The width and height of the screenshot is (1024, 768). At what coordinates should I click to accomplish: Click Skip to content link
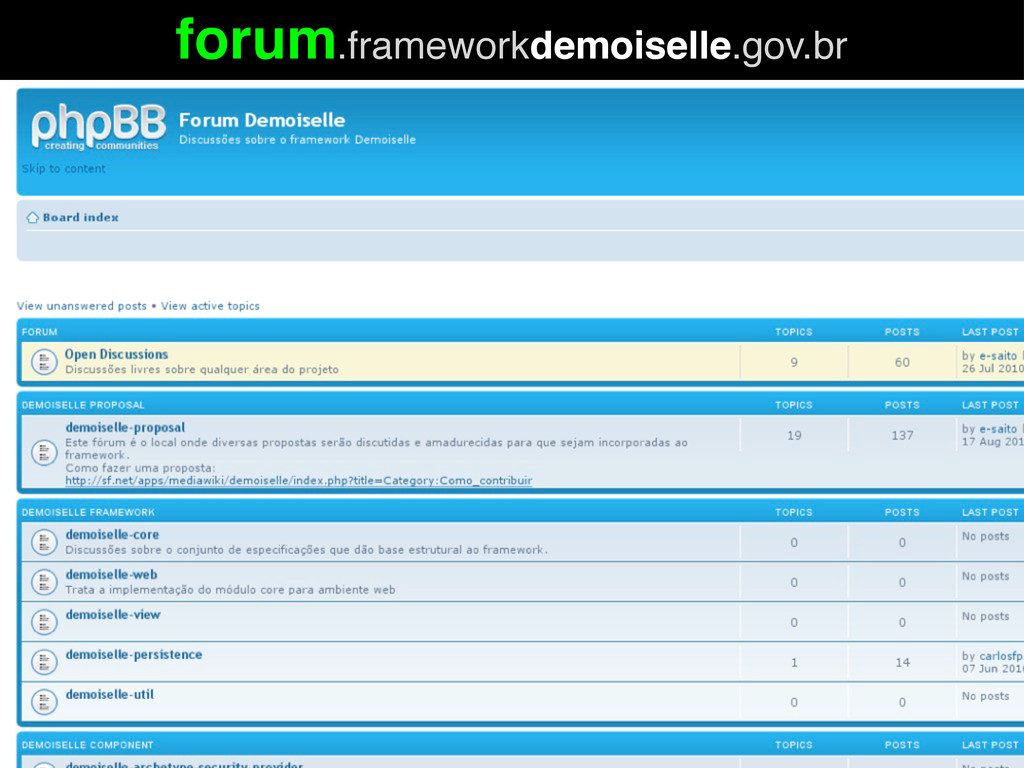coord(63,168)
